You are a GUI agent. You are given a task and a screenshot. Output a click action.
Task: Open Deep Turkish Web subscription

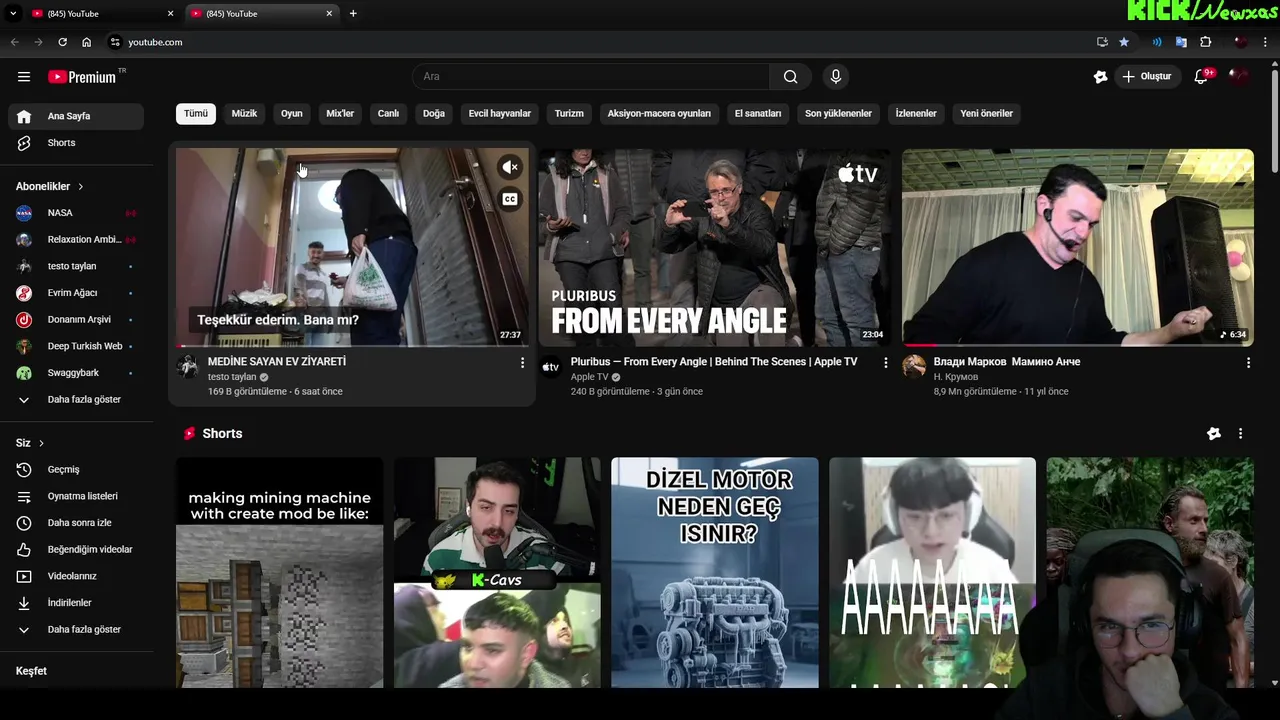click(x=76, y=346)
